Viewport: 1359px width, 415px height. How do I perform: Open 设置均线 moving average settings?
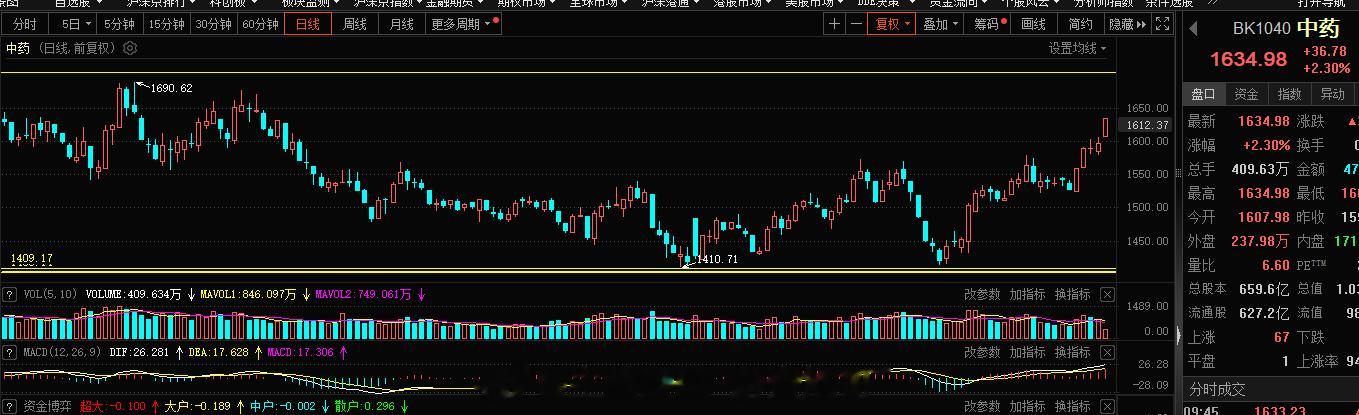1077,48
